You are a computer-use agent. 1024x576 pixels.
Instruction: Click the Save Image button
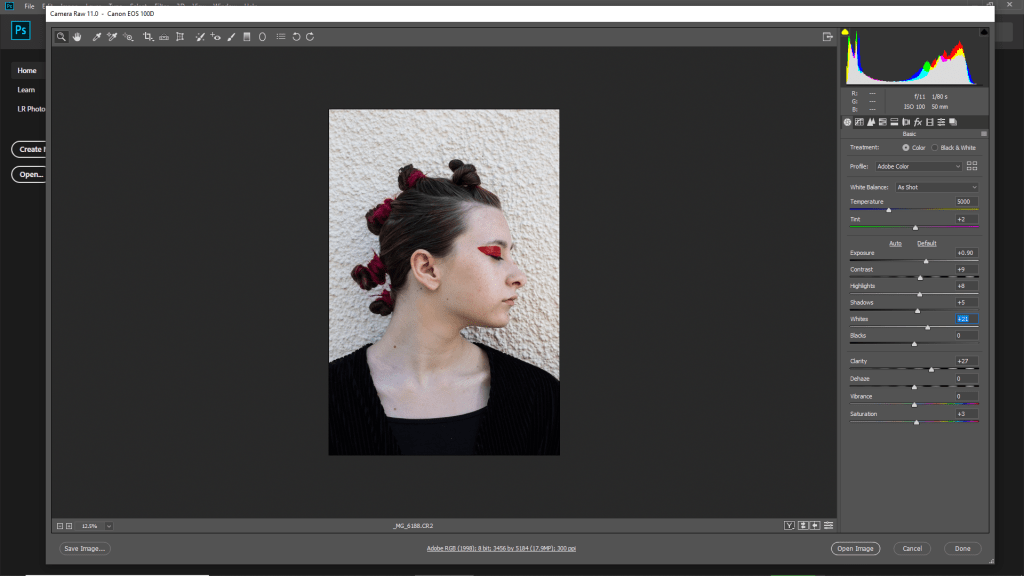[x=85, y=548]
